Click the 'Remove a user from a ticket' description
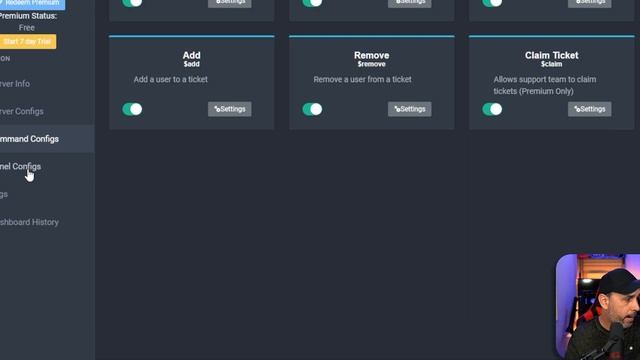 (362, 80)
